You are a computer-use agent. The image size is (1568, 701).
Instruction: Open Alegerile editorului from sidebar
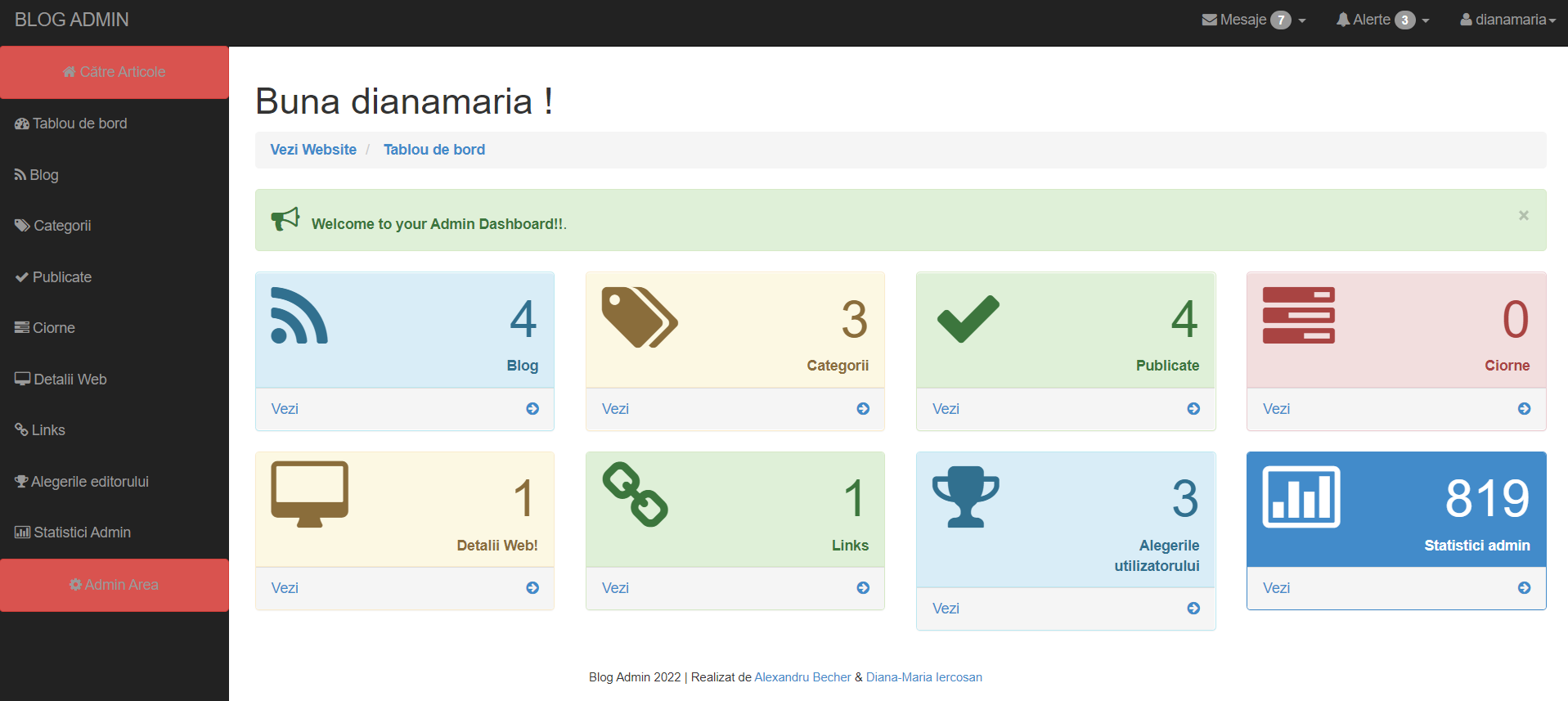coord(89,482)
